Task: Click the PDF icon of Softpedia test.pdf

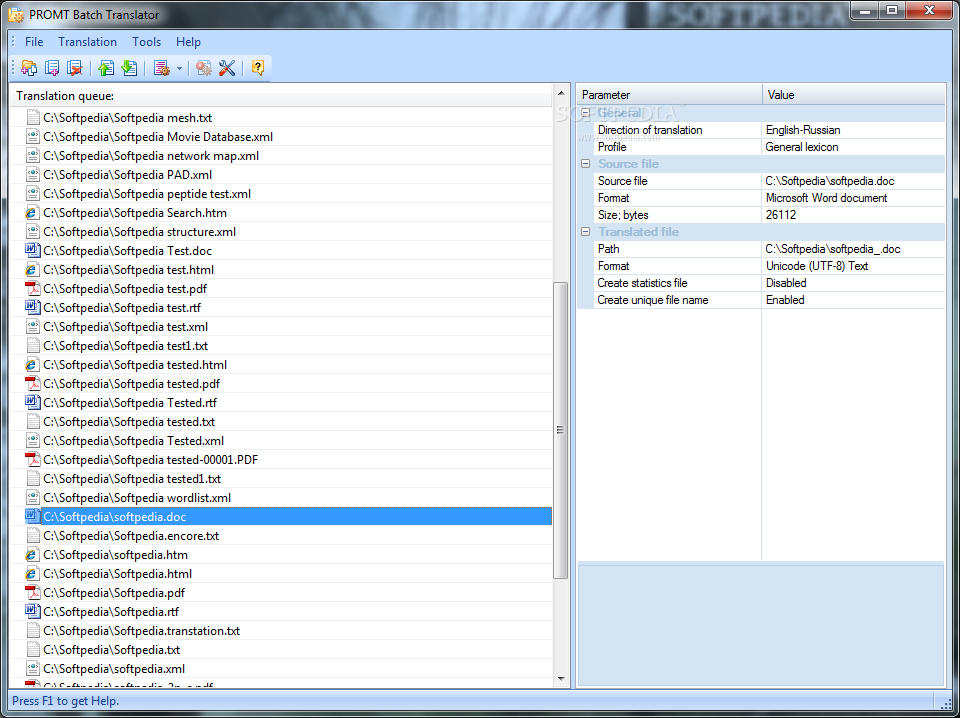Action: (x=32, y=289)
